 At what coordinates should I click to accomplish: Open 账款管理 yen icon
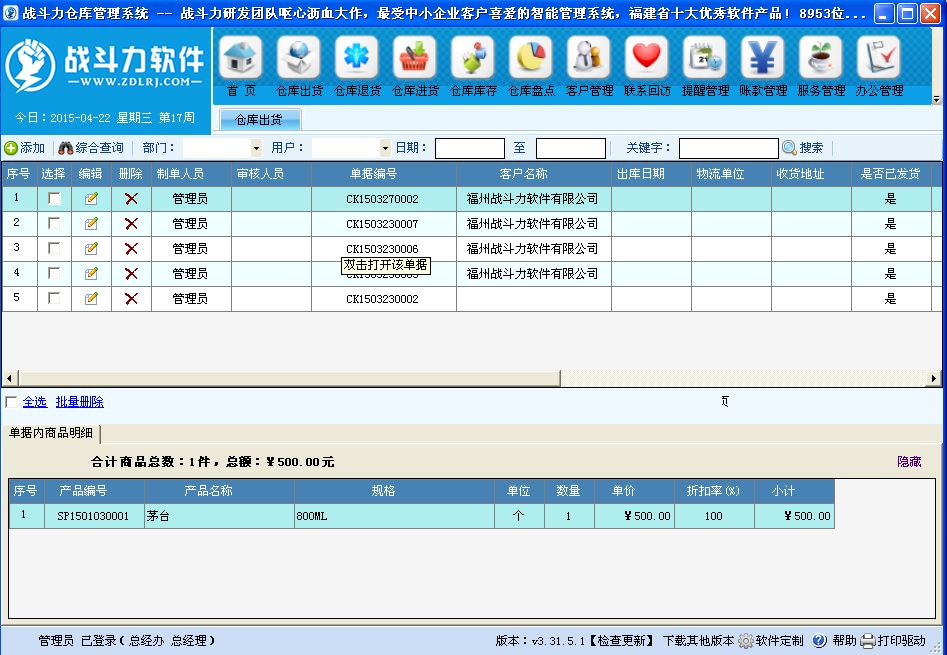763,59
